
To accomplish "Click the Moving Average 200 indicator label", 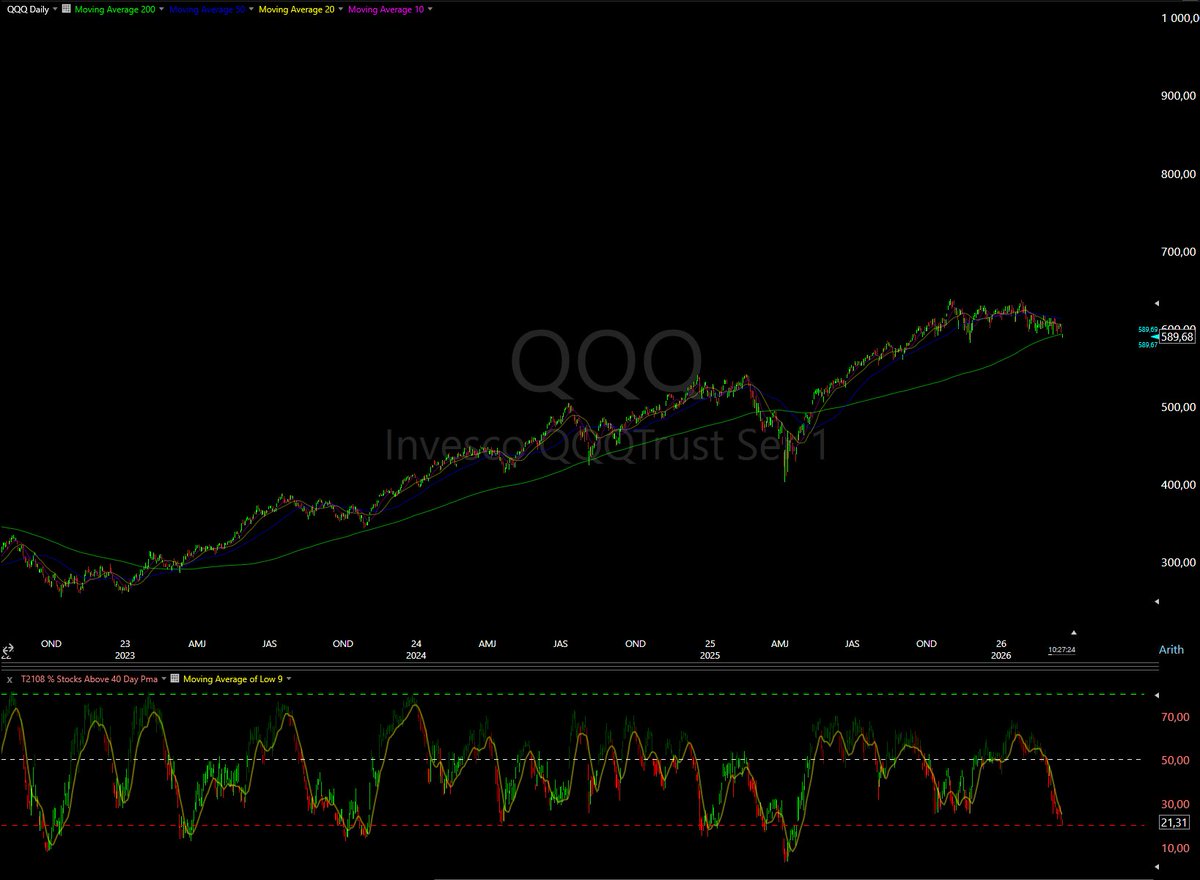I will (115, 8).
